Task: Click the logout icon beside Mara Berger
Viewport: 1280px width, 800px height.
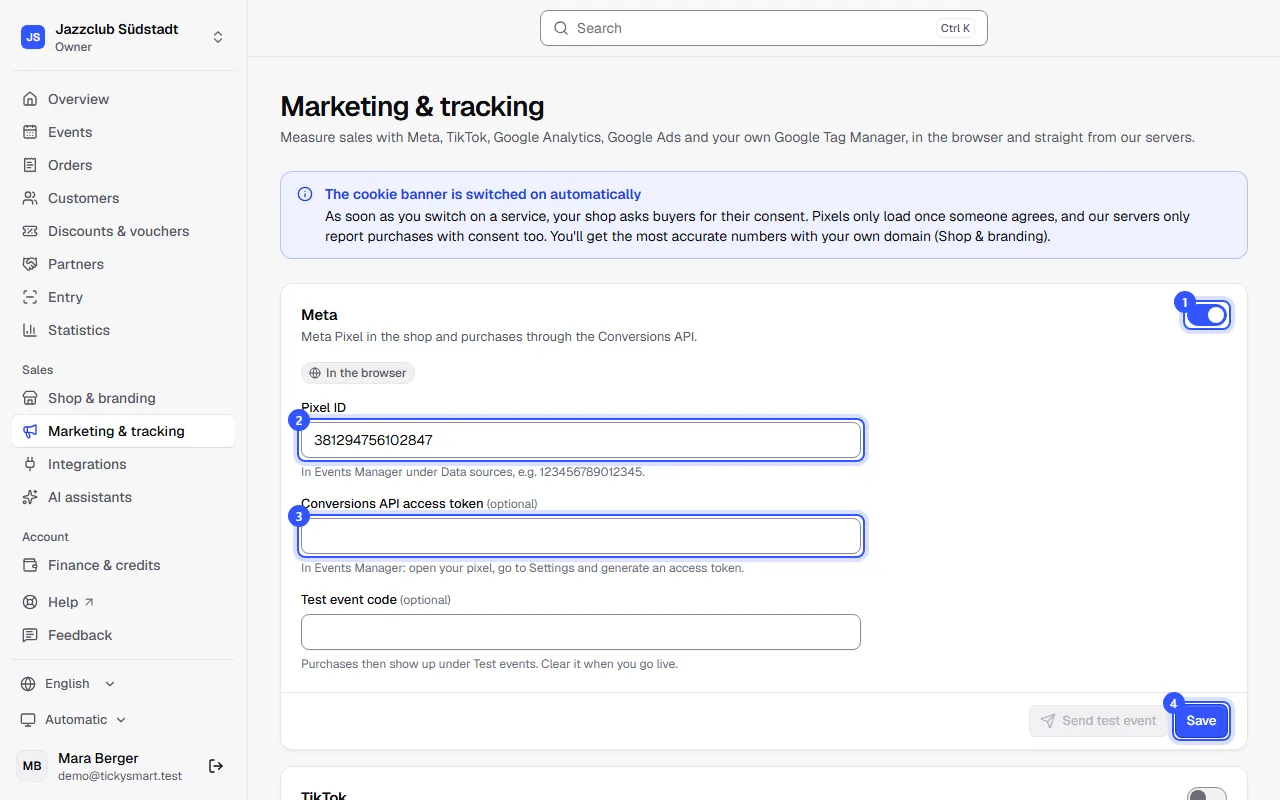Action: pyautogui.click(x=216, y=766)
